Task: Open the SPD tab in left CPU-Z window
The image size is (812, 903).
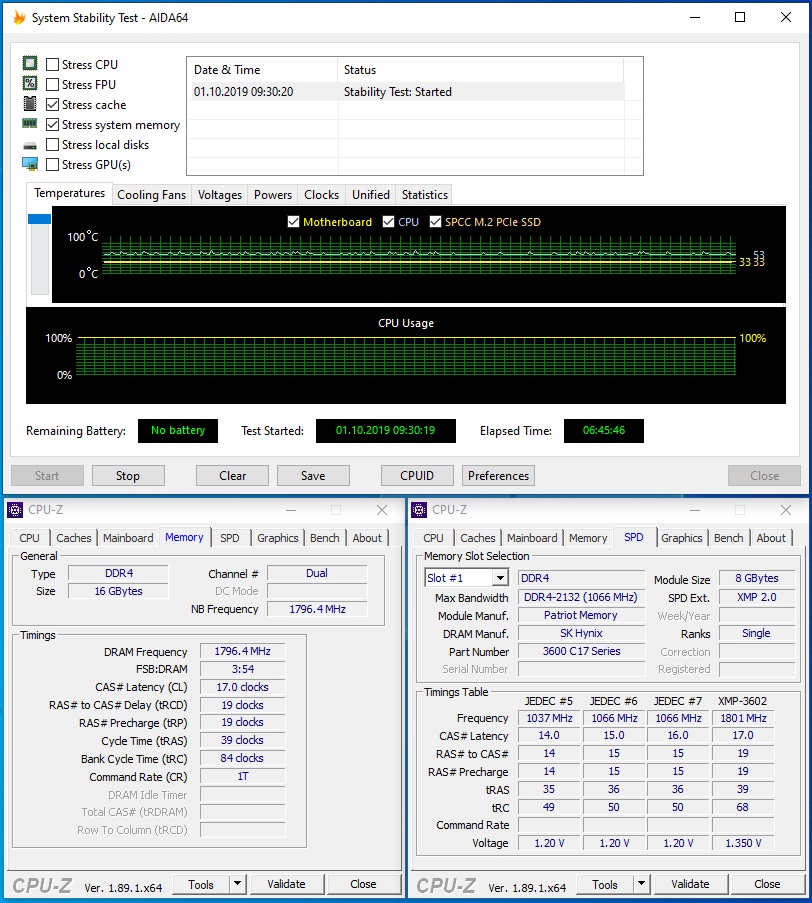Action: (x=229, y=538)
